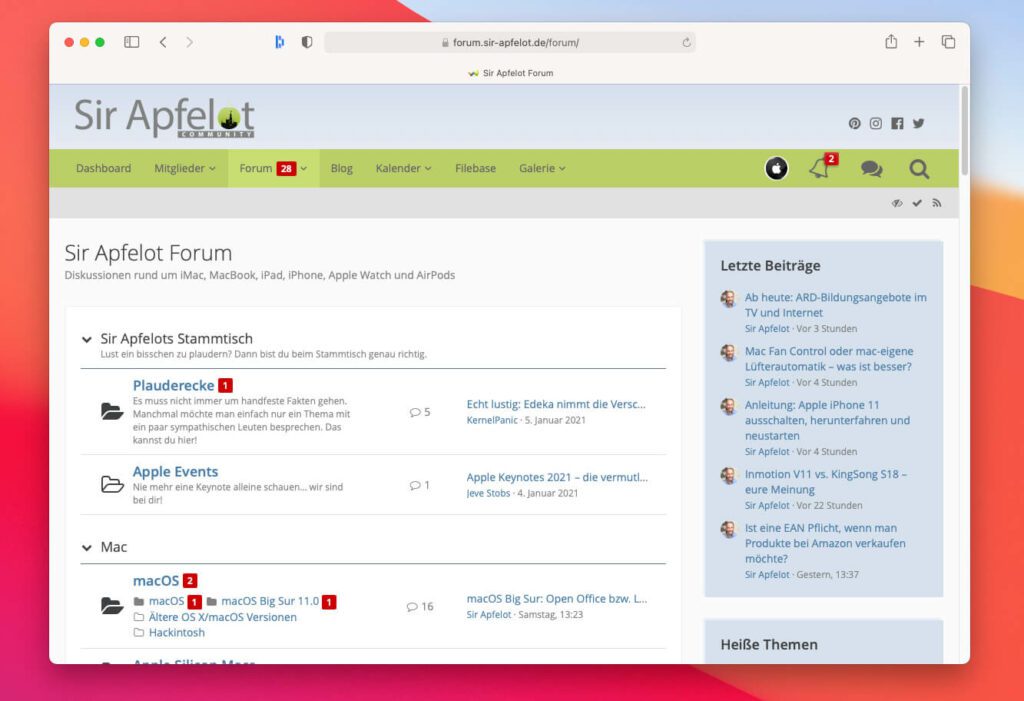Image resolution: width=1024 pixels, height=701 pixels.
Task: Visit the Twitter social icon
Action: tap(918, 123)
